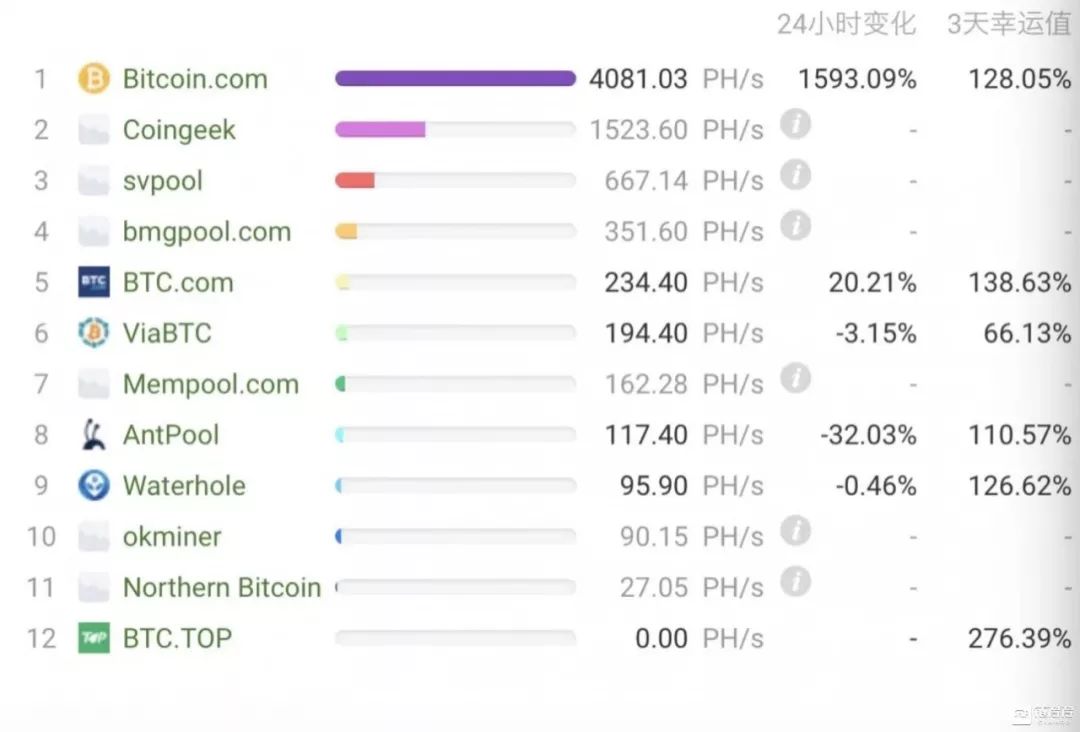The image size is (1080, 732).
Task: Click the 3天幸运值 column header
Action: (x=1008, y=24)
